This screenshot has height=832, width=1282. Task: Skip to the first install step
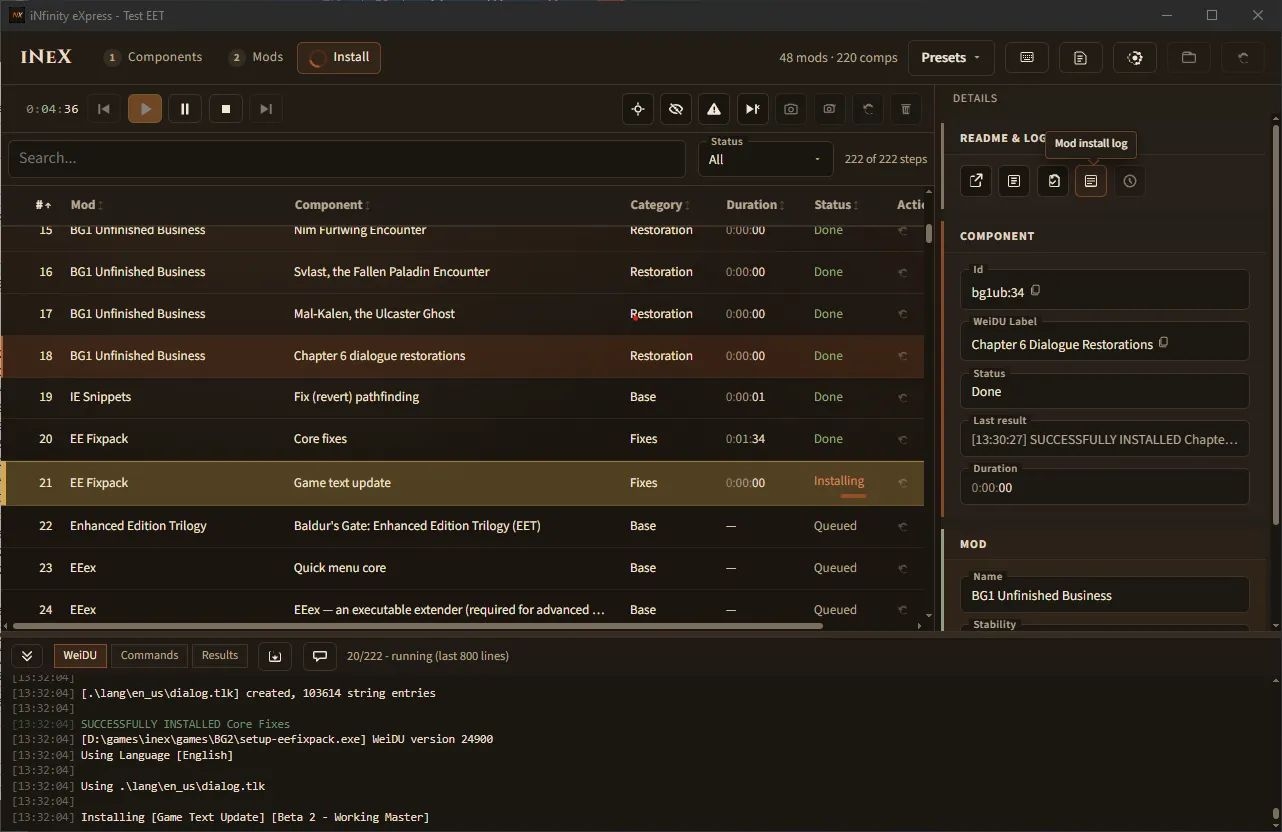pyautogui.click(x=104, y=109)
